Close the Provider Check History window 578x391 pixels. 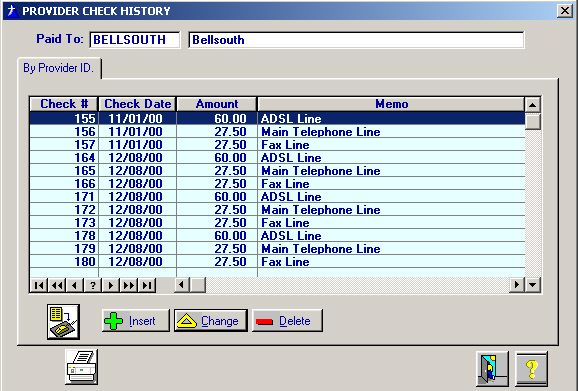[565, 11]
